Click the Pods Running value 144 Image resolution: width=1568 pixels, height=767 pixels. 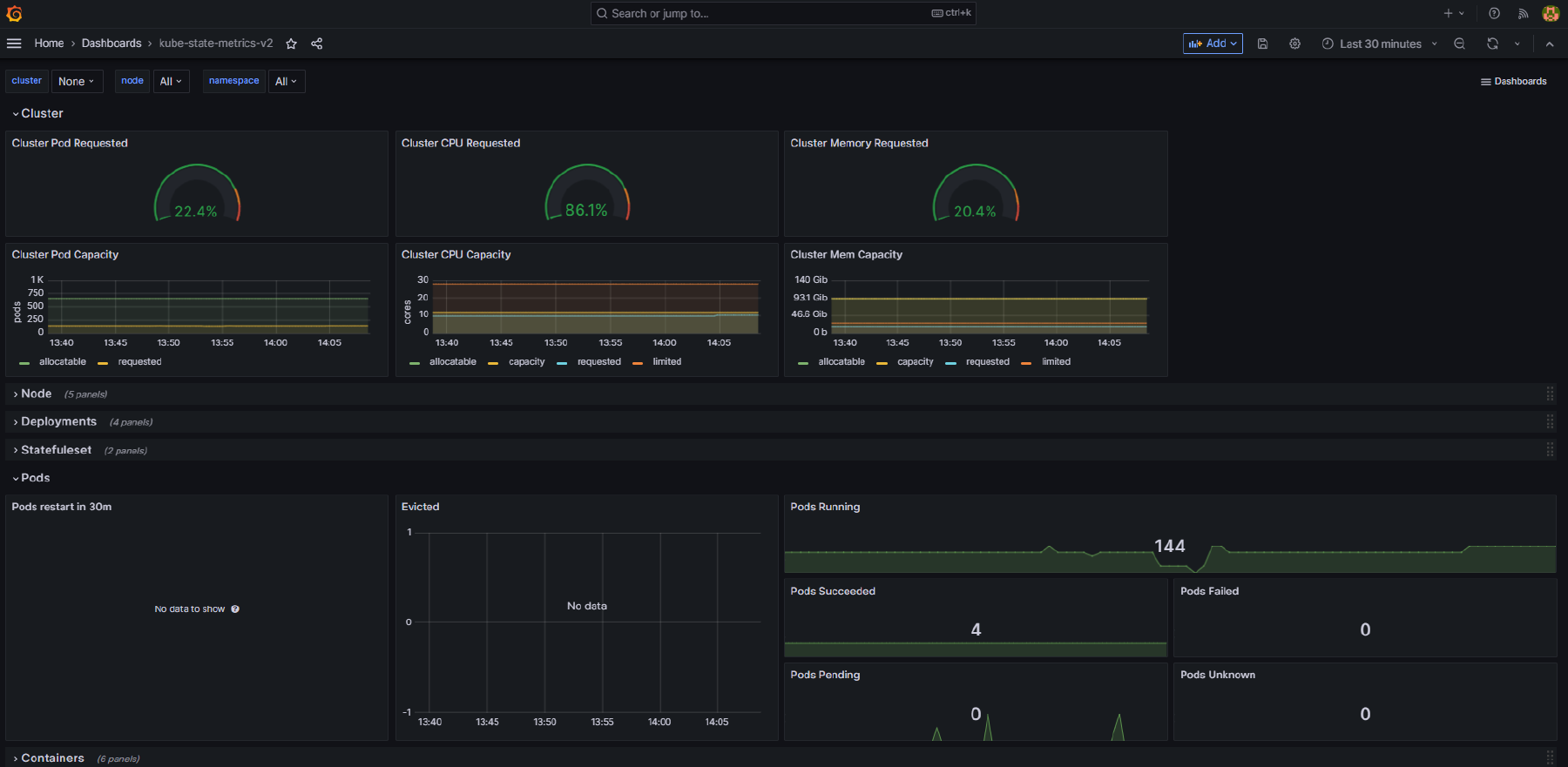tap(1170, 546)
